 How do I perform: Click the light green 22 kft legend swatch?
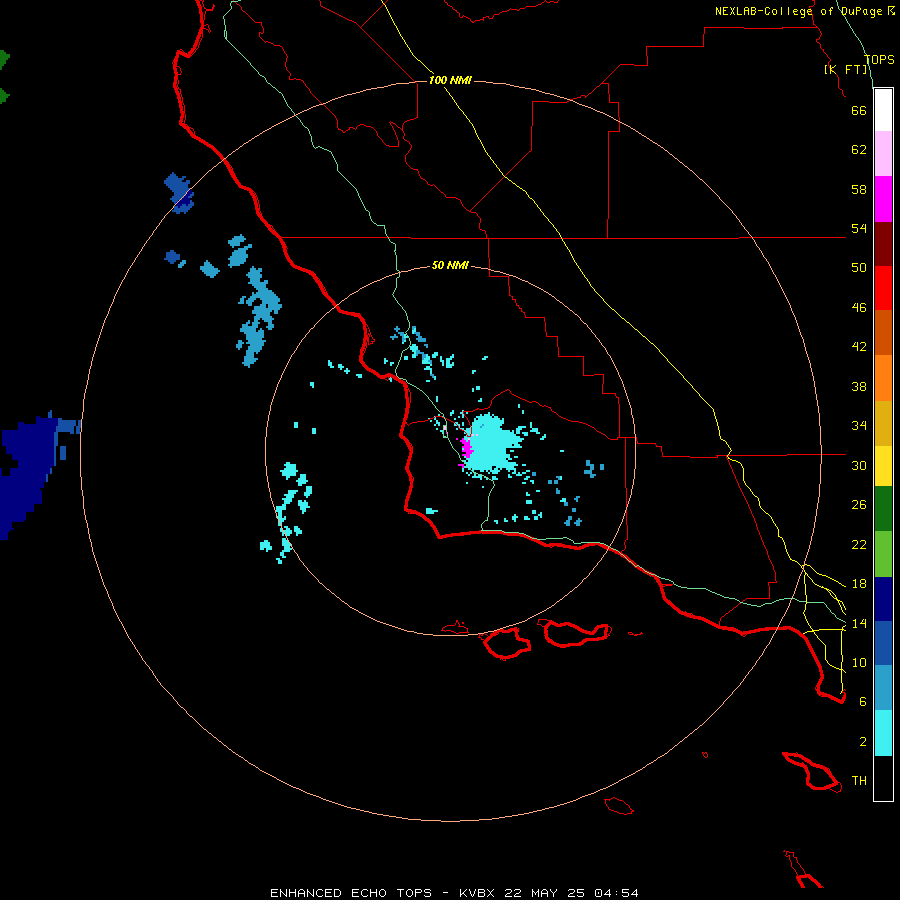(883, 554)
